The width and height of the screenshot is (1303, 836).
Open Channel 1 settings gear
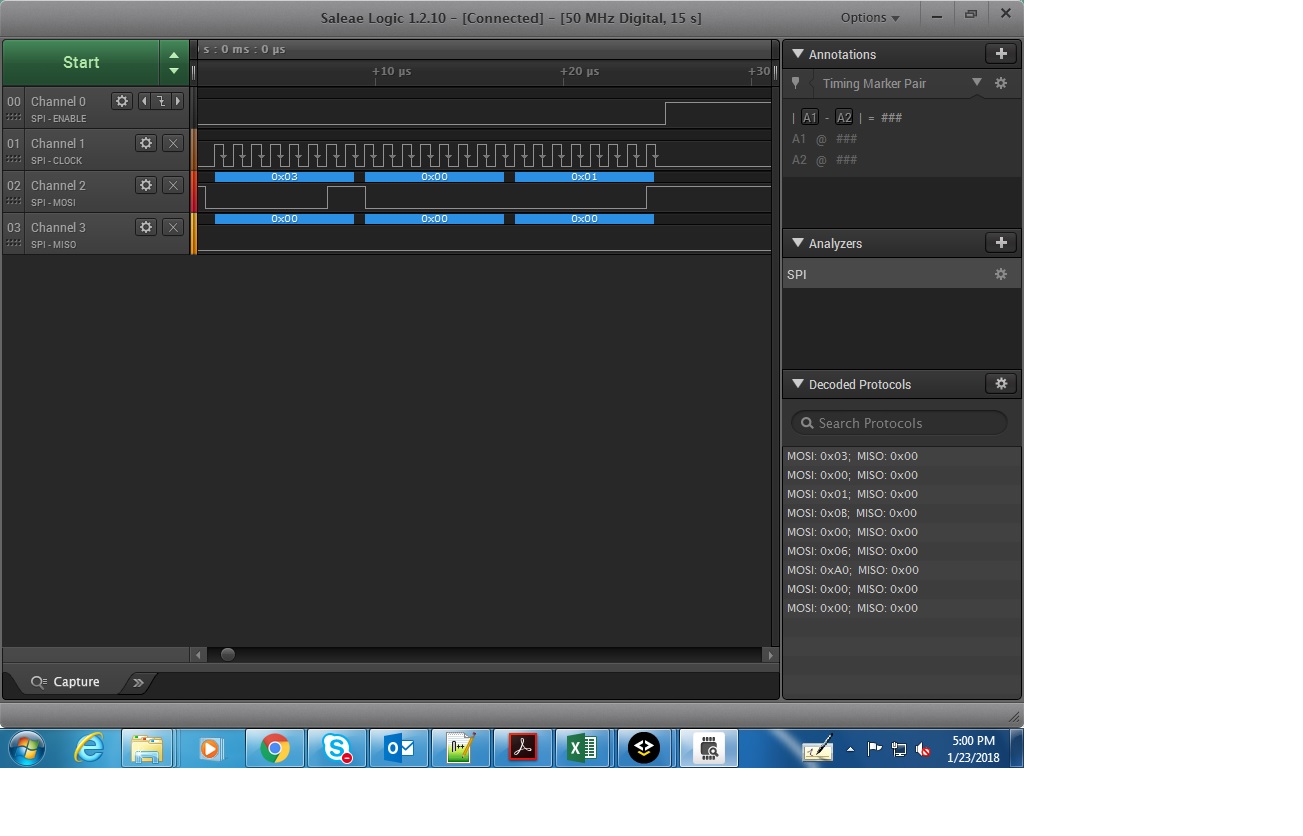pyautogui.click(x=146, y=143)
